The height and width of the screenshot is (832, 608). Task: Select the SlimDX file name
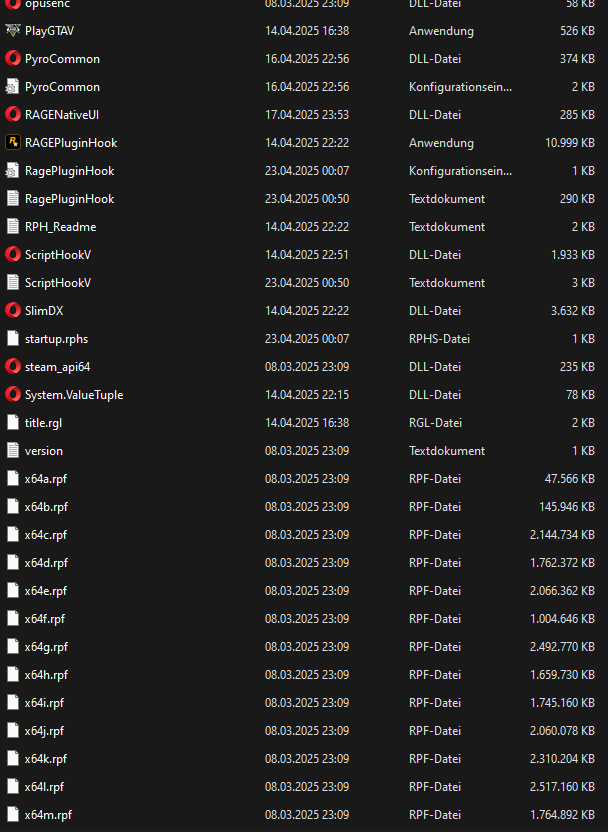[44, 311]
